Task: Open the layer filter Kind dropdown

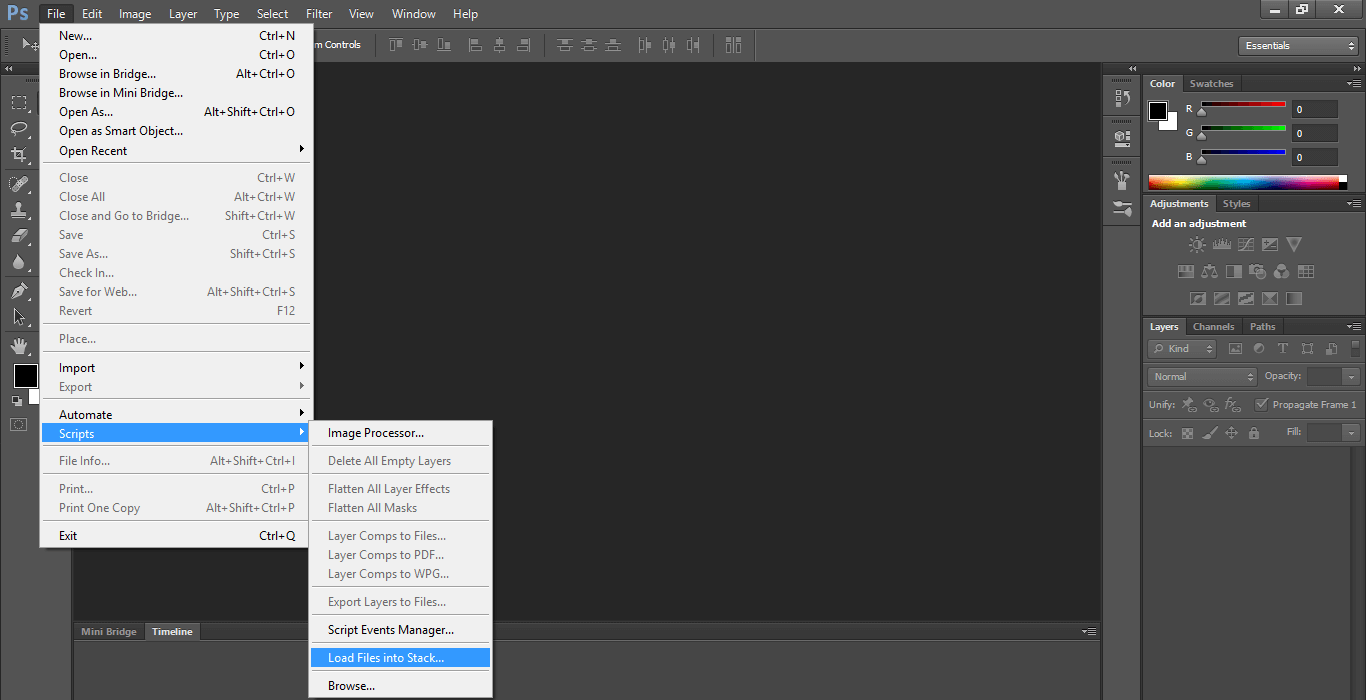Action: pos(1182,349)
